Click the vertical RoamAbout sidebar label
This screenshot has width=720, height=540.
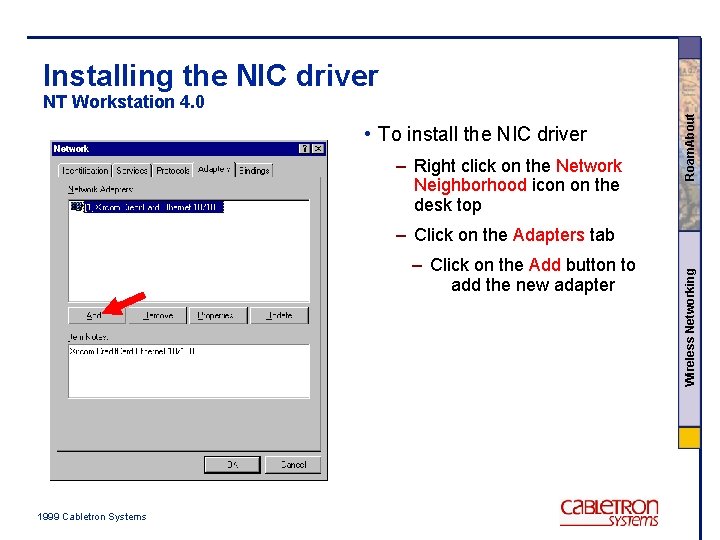click(689, 147)
